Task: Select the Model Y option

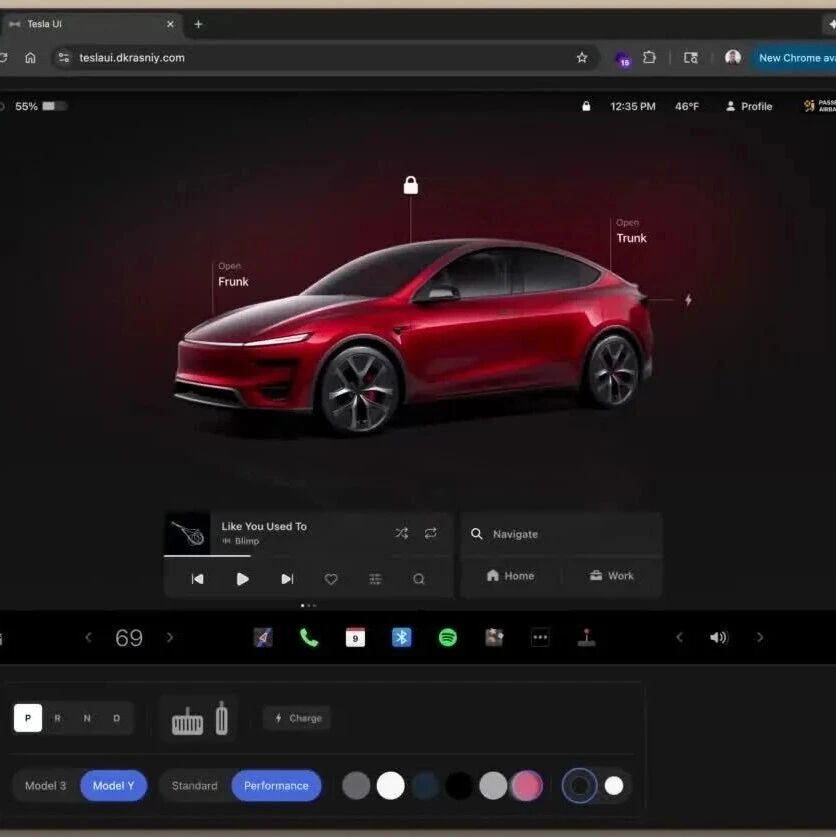Action: [113, 786]
